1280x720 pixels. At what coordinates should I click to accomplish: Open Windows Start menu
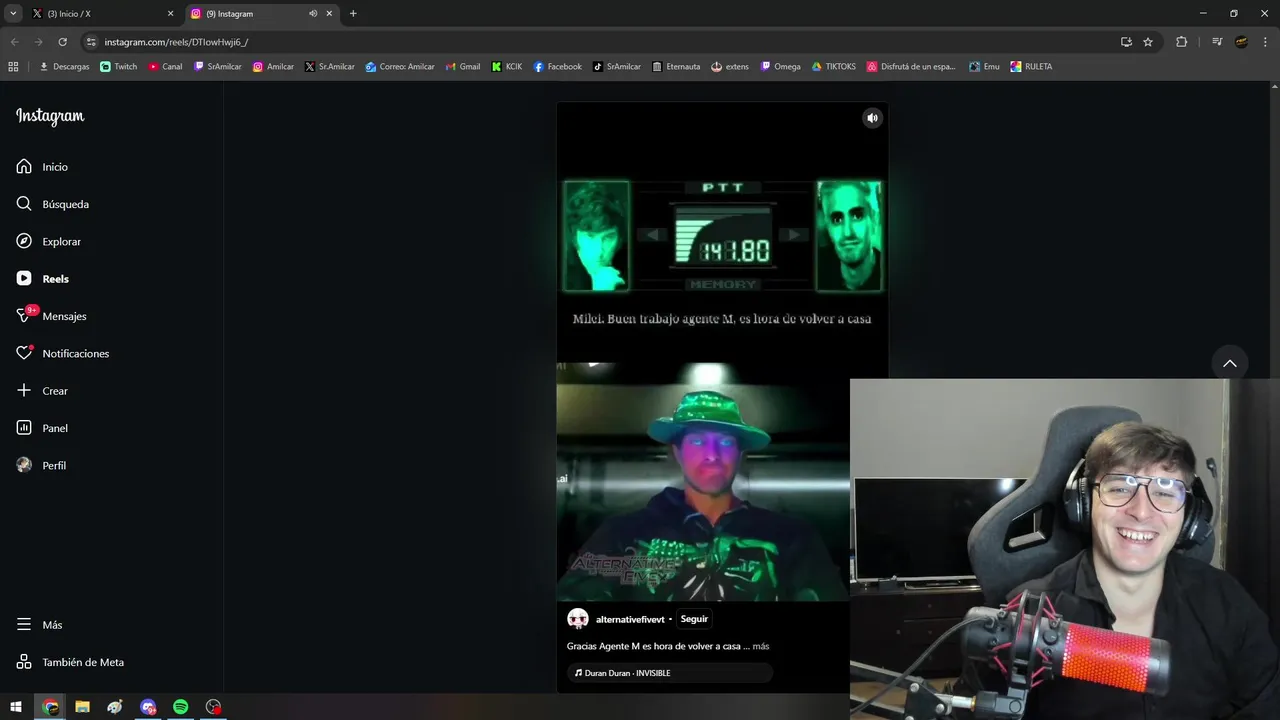(16, 707)
